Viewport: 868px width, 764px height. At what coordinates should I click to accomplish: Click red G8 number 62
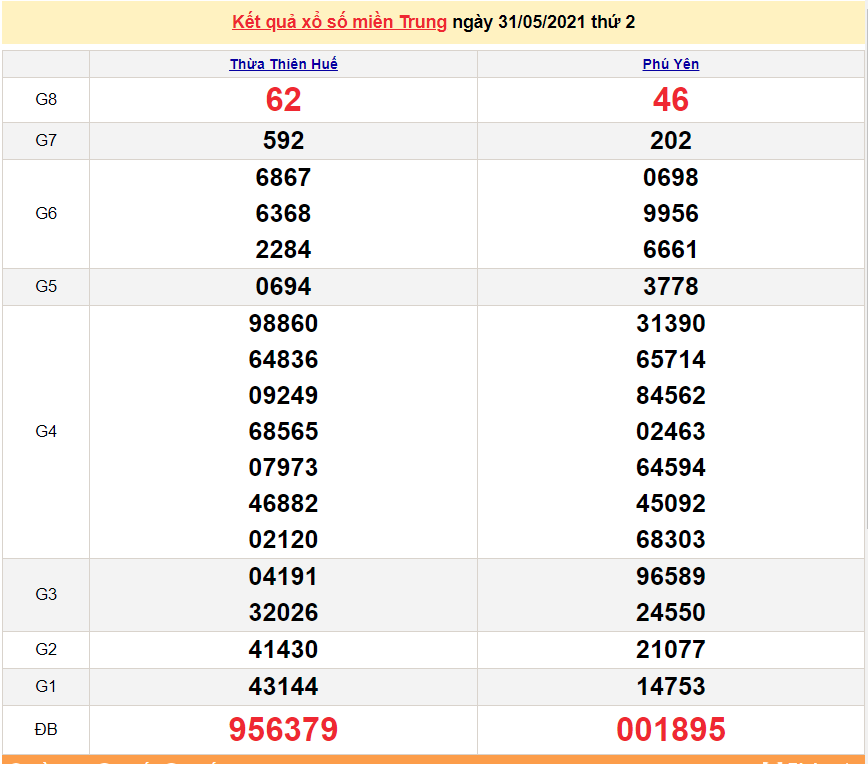[284, 100]
